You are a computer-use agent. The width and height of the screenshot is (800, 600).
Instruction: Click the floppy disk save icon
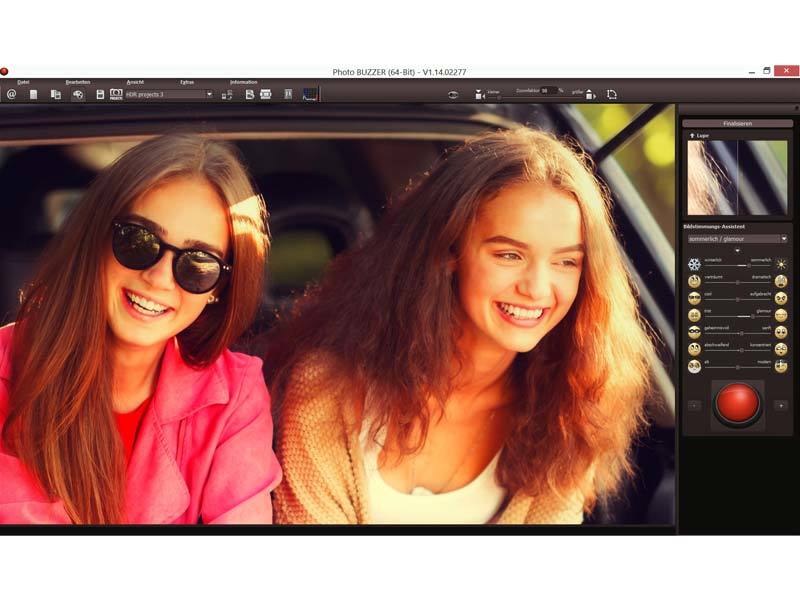[x=100, y=94]
